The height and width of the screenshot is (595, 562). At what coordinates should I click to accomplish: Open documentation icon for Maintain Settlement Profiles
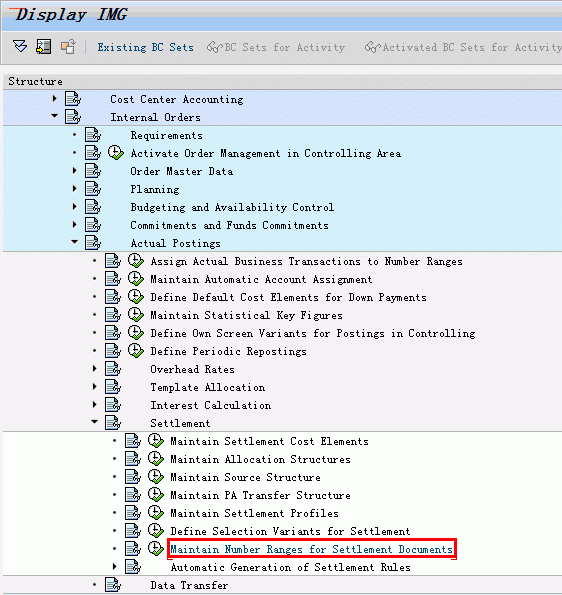coord(133,513)
